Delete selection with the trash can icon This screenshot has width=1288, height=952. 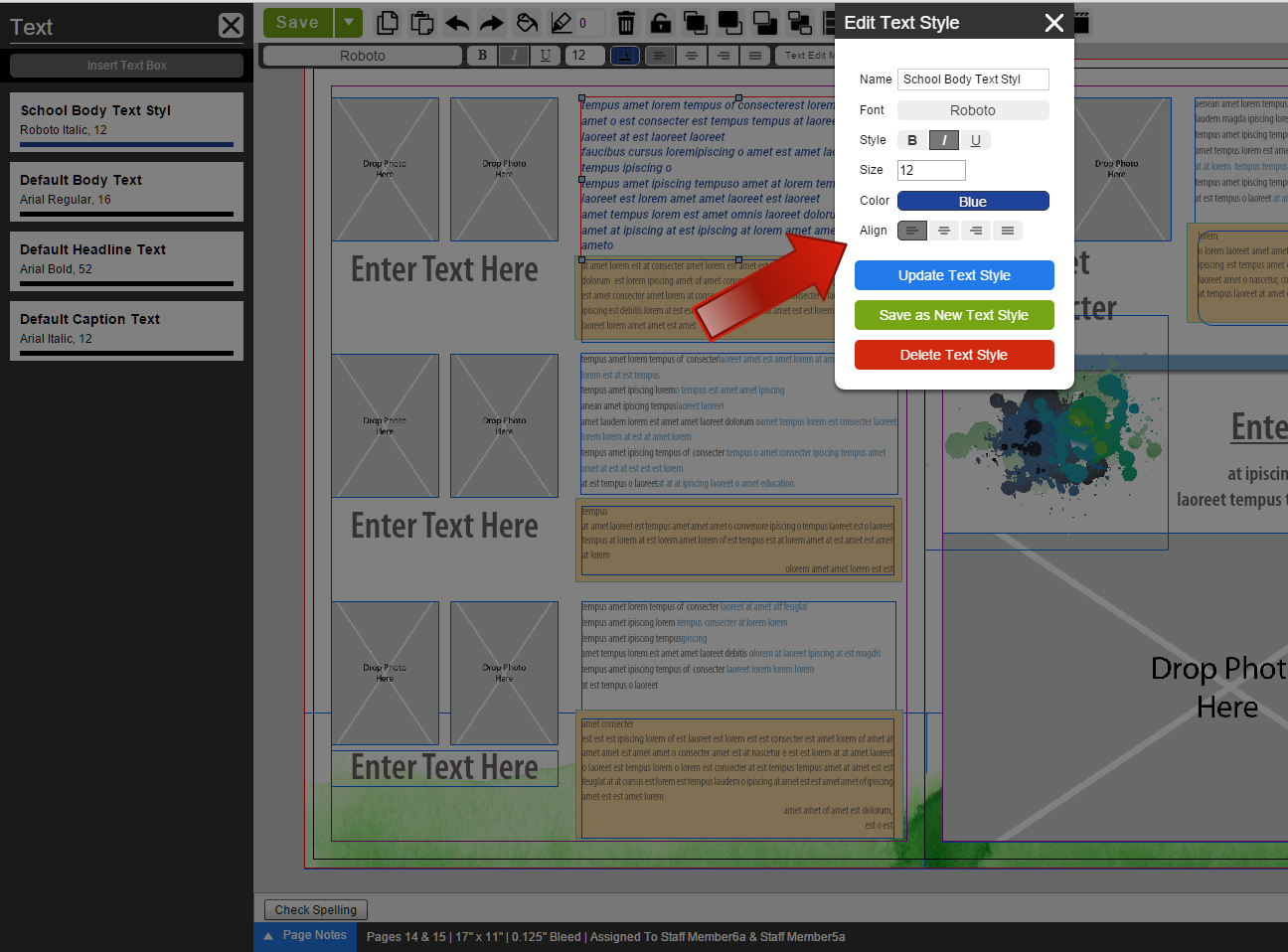click(626, 22)
